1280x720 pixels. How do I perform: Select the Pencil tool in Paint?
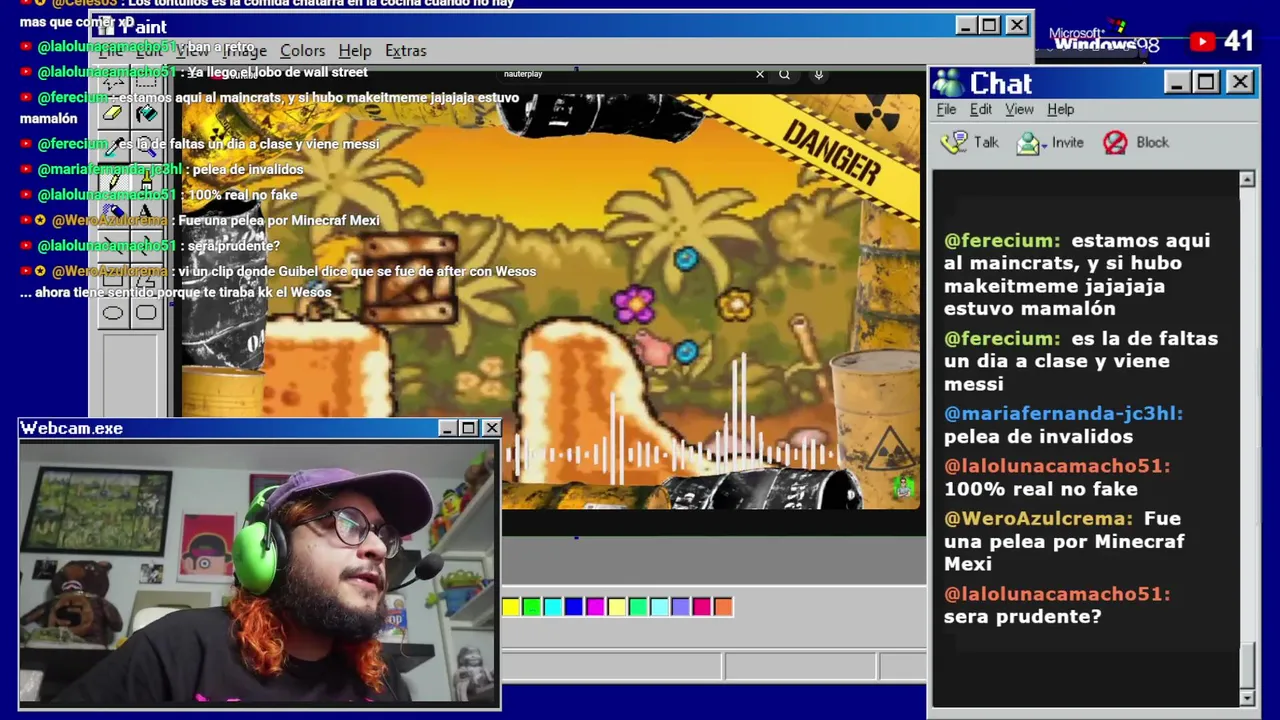click(112, 180)
